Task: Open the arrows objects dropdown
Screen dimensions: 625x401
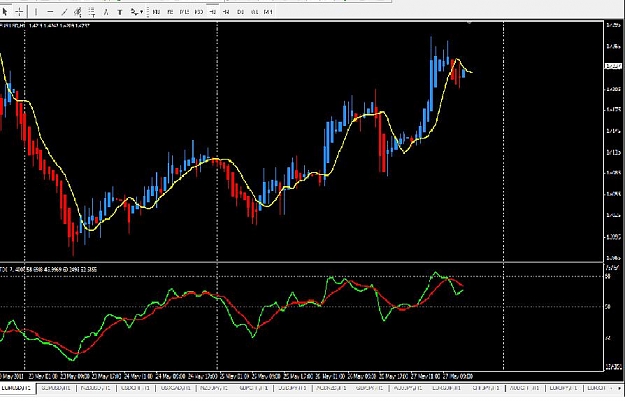Action: point(136,12)
